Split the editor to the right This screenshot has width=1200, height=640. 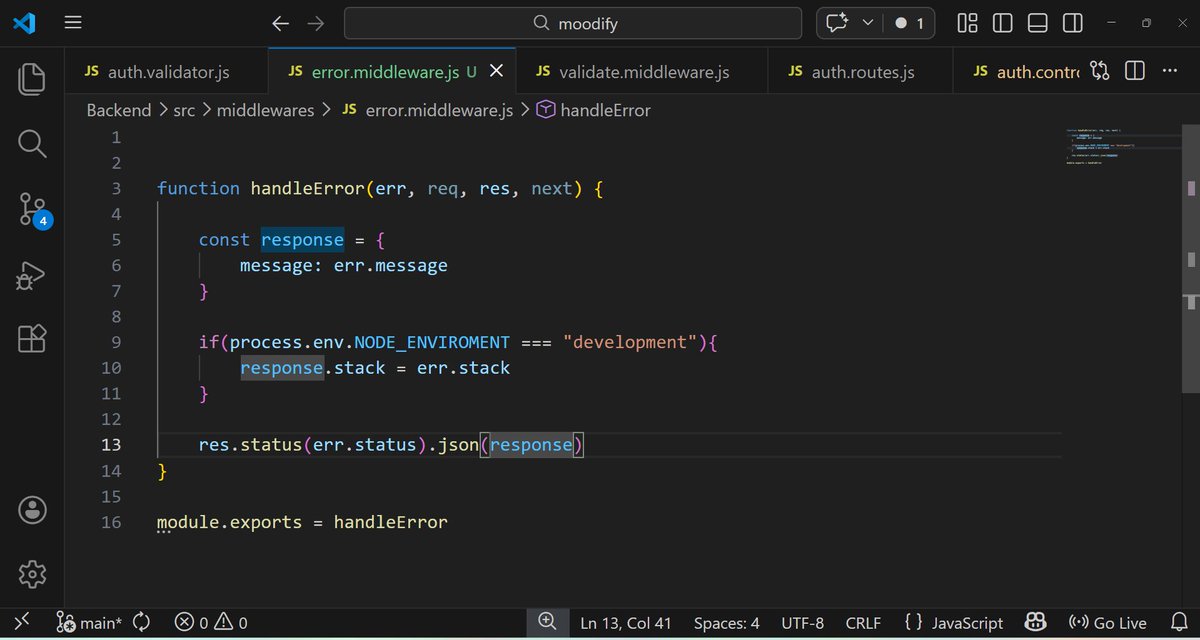[1134, 71]
